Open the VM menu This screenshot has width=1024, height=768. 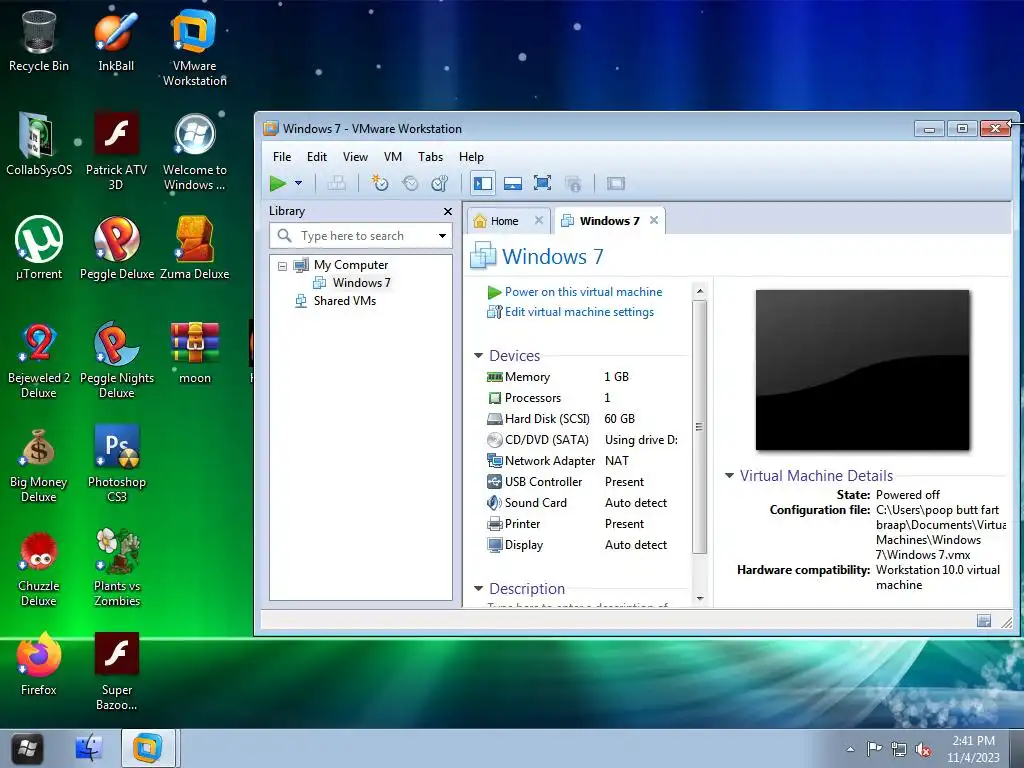pos(392,157)
